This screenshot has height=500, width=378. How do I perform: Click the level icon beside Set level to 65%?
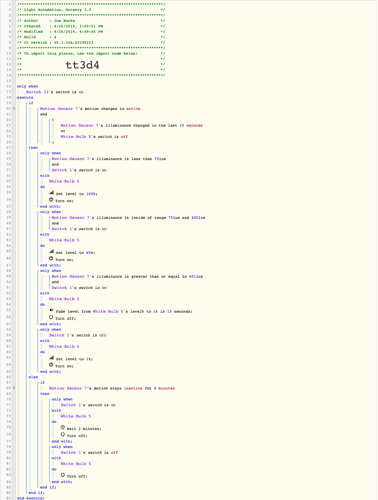pos(51,251)
